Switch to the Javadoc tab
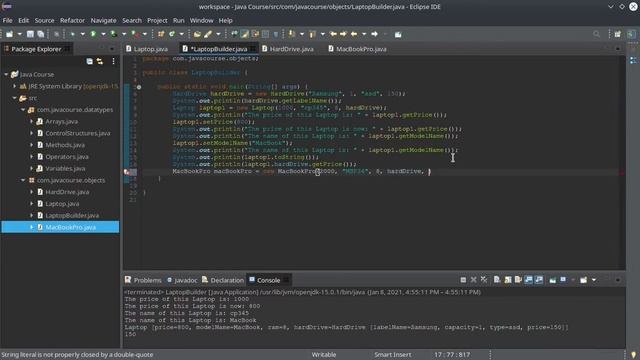 coord(182,280)
